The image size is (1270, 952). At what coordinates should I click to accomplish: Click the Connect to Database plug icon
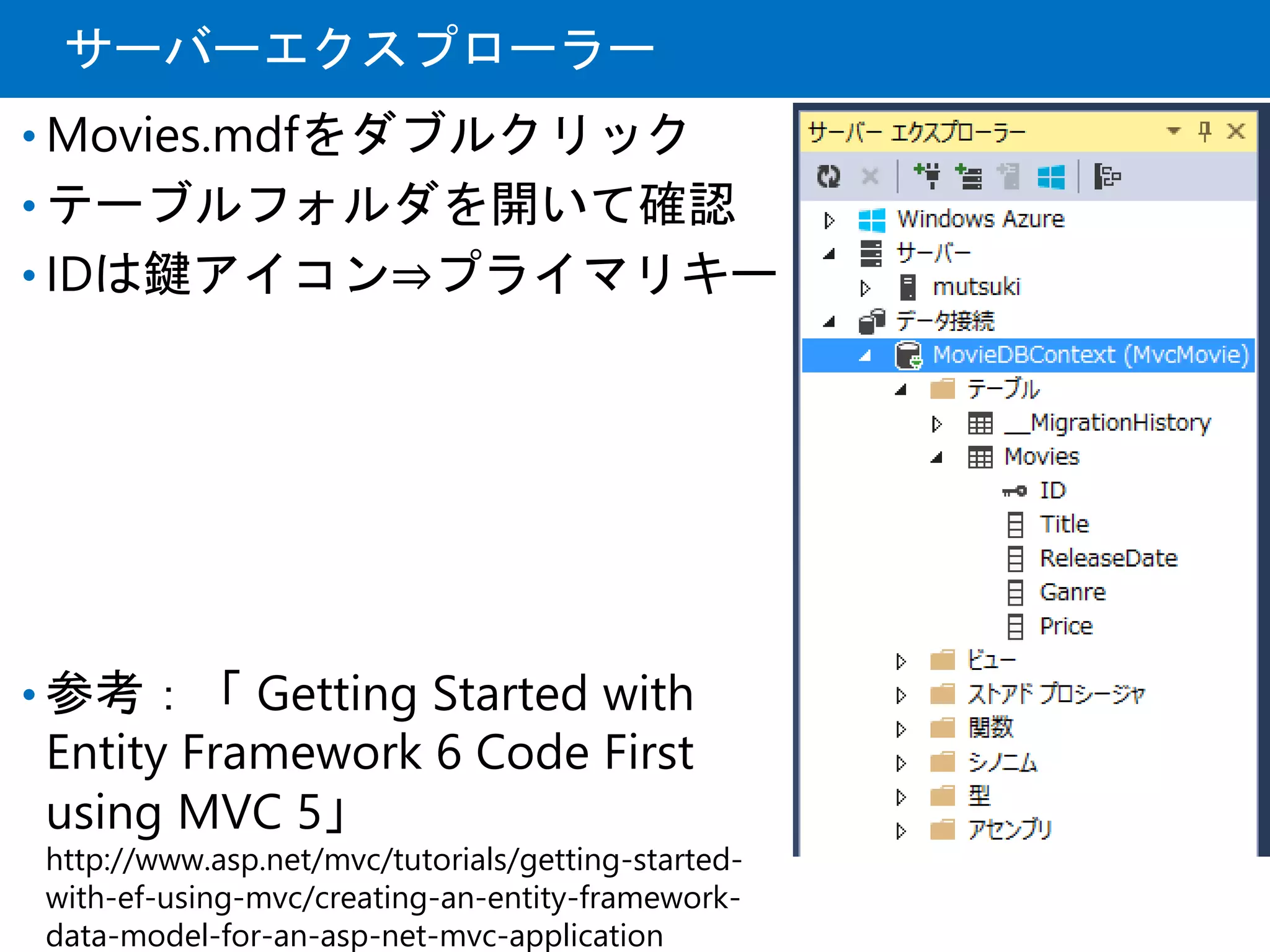(x=928, y=177)
